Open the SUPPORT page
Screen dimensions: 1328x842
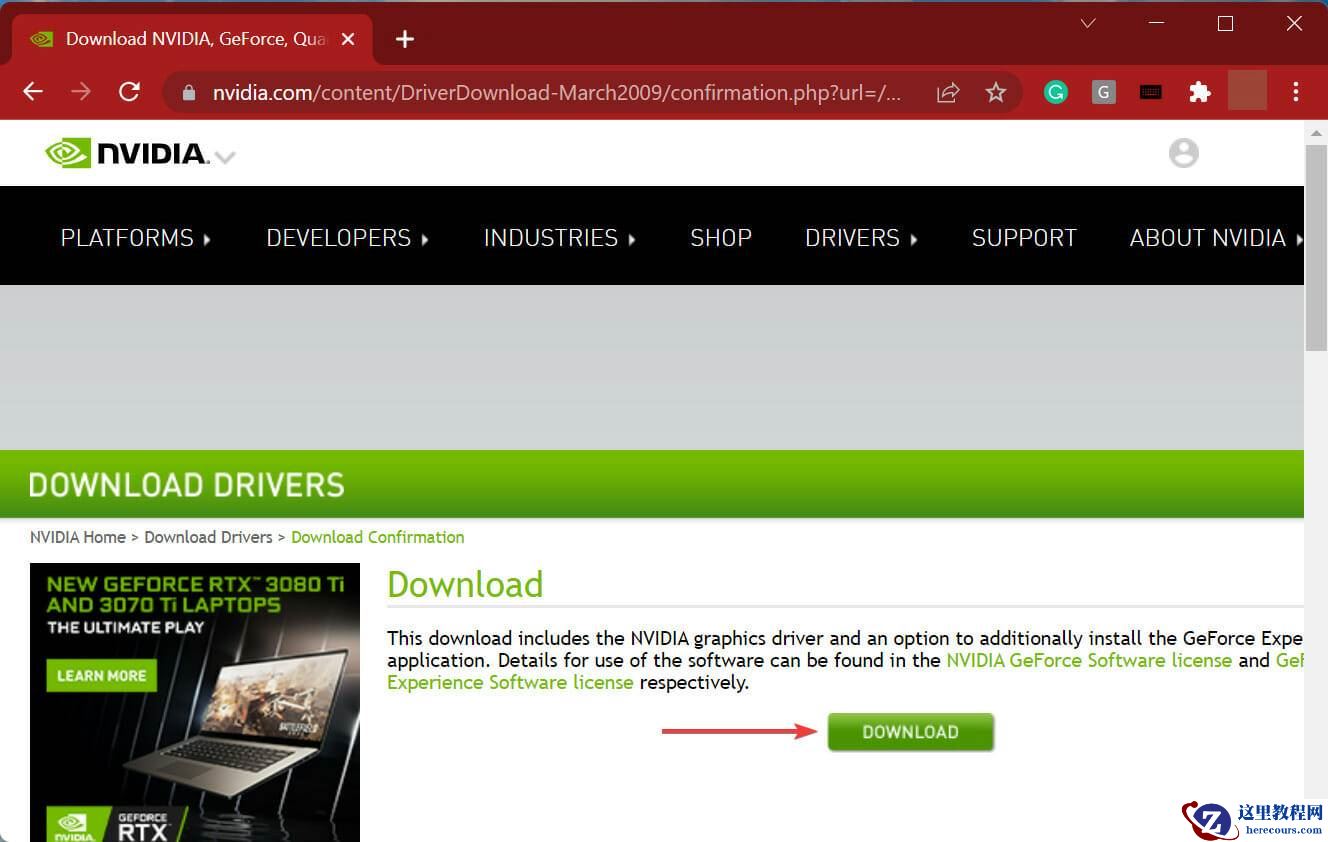(1024, 238)
